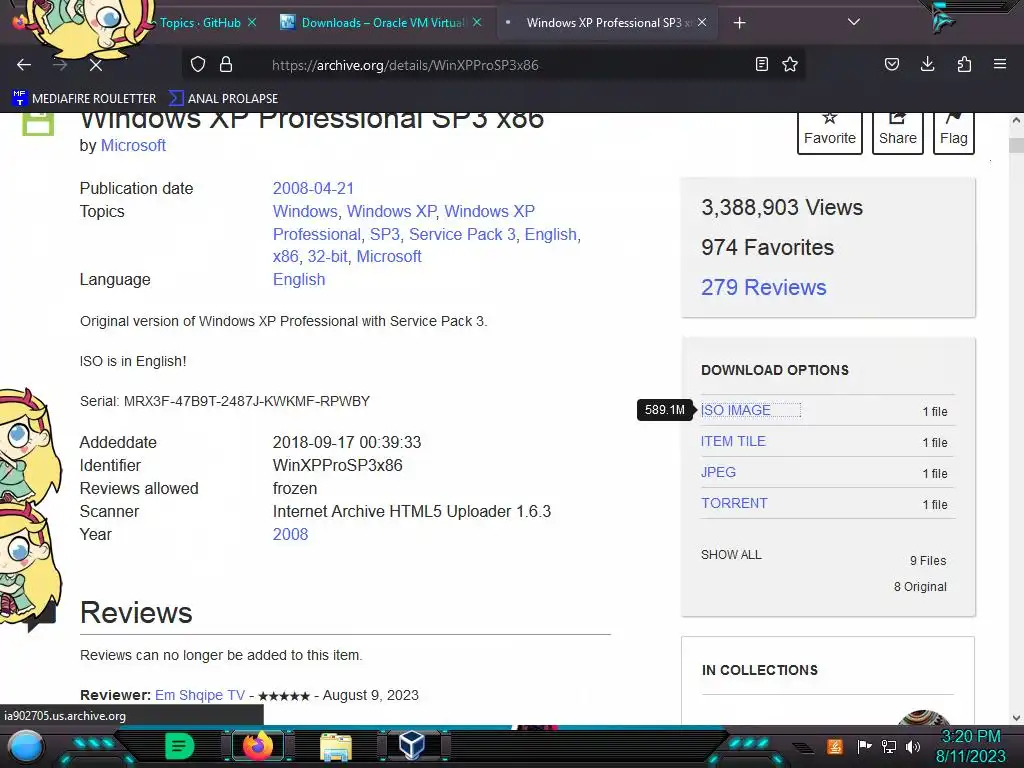Open the Java update tray icon
Image resolution: width=1024 pixels, height=768 pixels.
[x=835, y=746]
